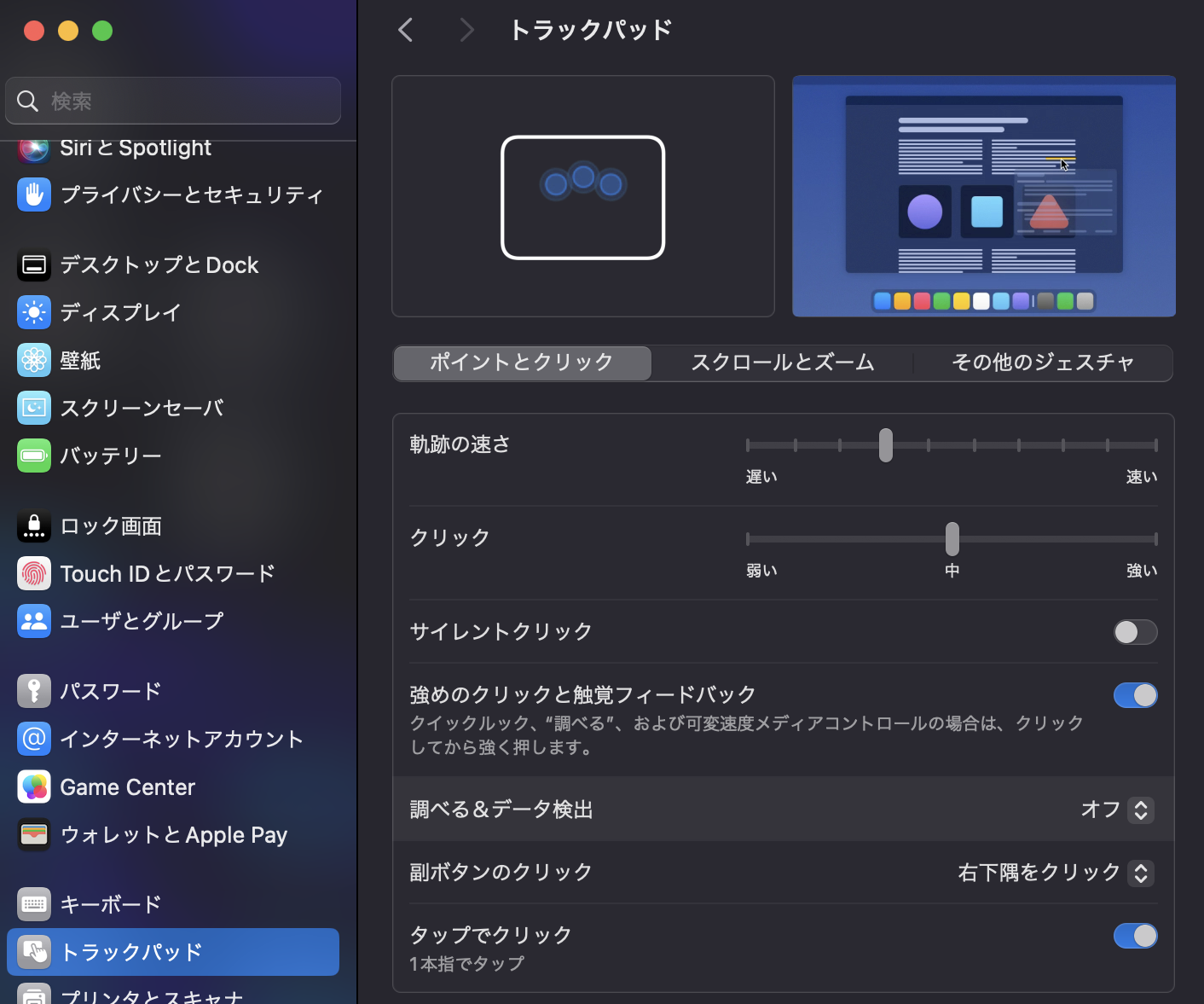Image resolution: width=1204 pixels, height=1004 pixels.
Task: Turn on サイレントクリック
Action: coord(1135,632)
